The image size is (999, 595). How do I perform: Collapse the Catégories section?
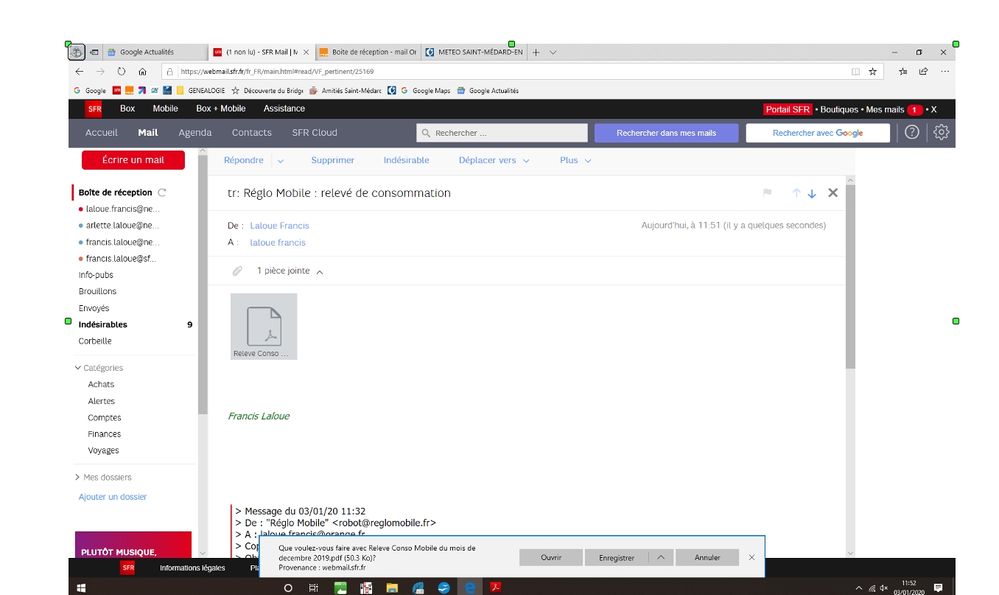point(78,368)
